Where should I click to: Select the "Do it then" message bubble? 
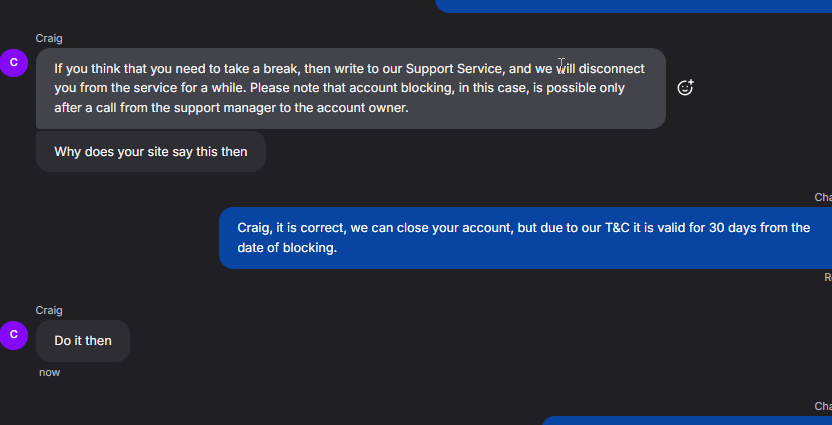coord(83,341)
